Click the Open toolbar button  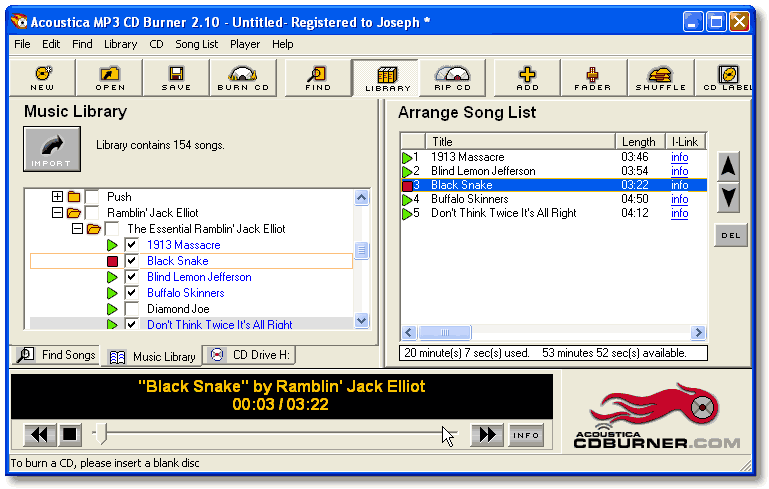(110, 77)
